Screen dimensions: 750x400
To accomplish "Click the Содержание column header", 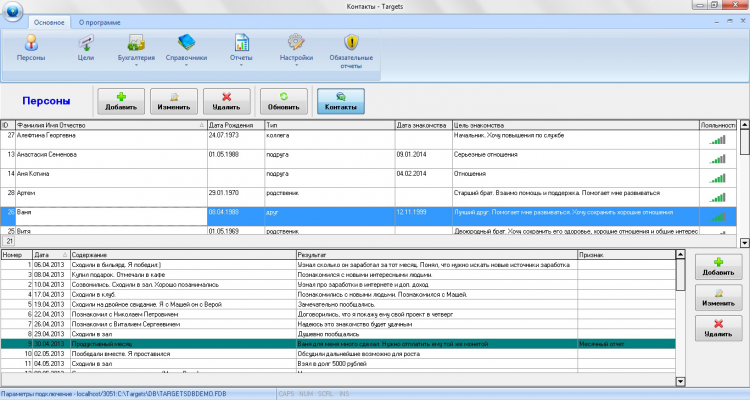I will click(183, 255).
